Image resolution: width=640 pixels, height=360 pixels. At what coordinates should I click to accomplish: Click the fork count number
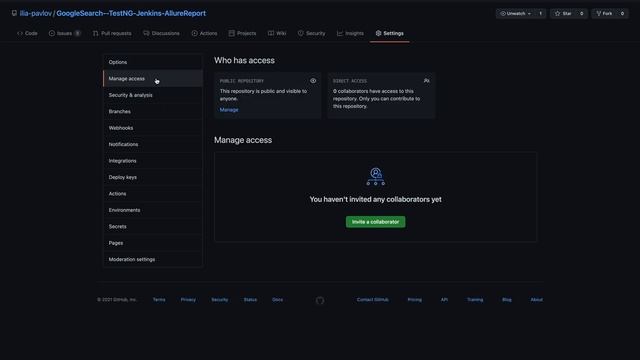coord(622,13)
